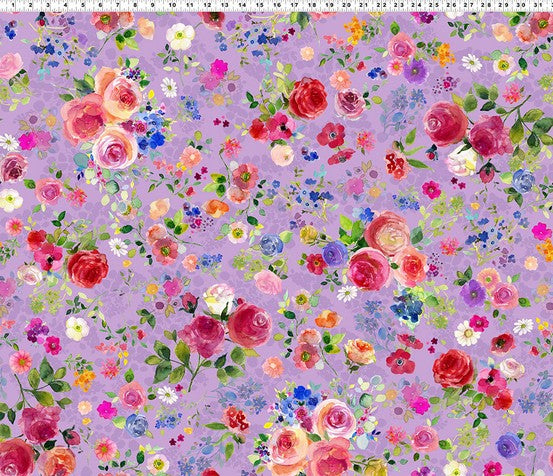
Task: Click the ruler number 13
Action: click(x=225, y=5)
